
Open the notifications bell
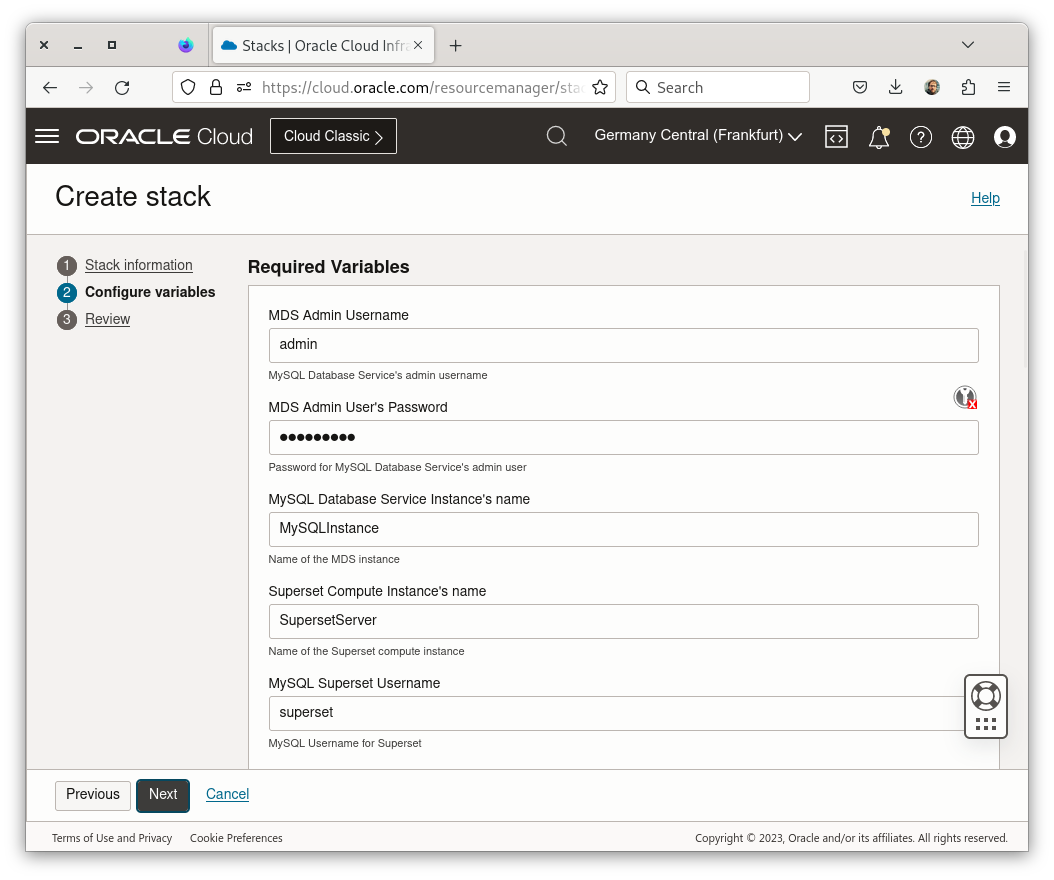coord(878,137)
